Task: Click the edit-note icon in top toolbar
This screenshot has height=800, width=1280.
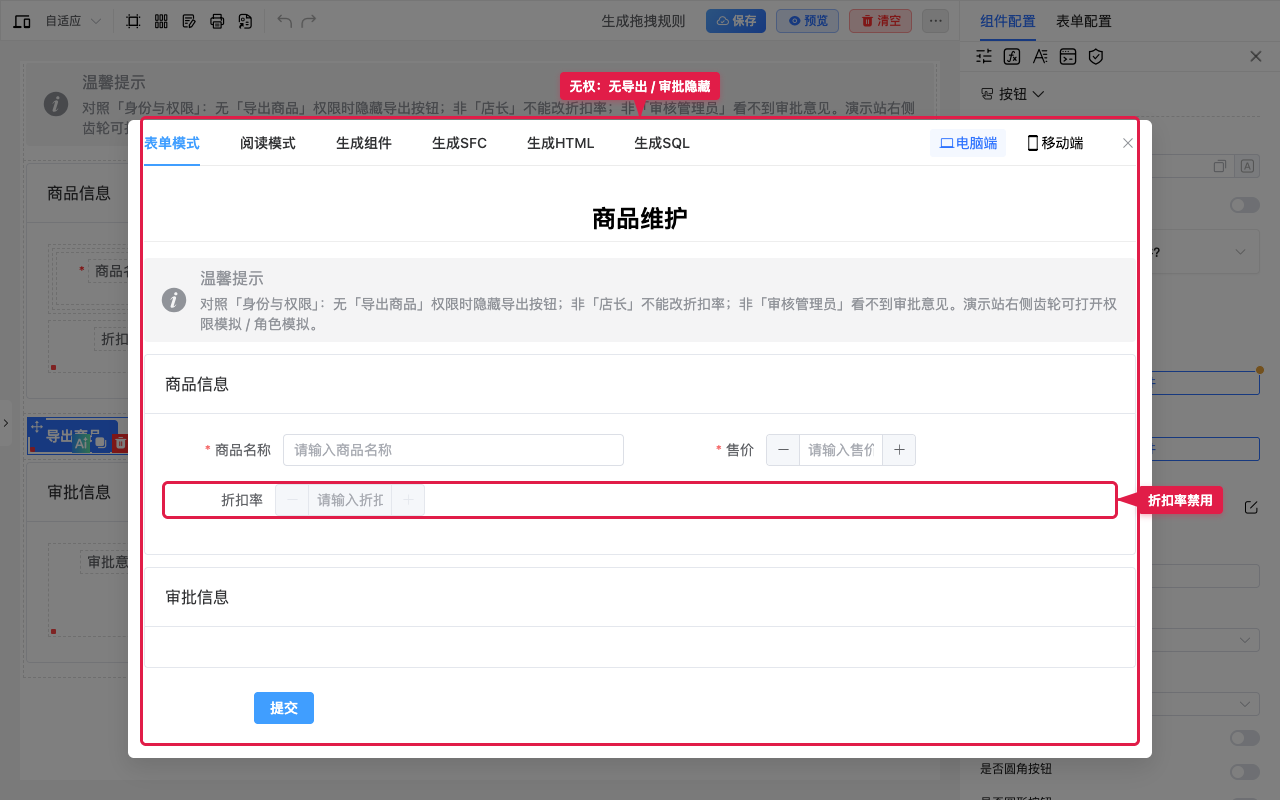Action: pos(189,21)
